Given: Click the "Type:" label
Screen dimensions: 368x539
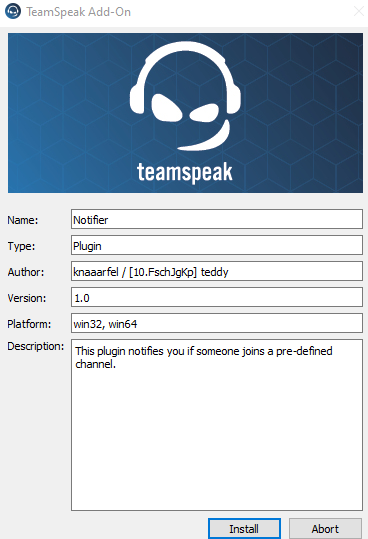Looking at the screenshot, I should coord(21,246).
